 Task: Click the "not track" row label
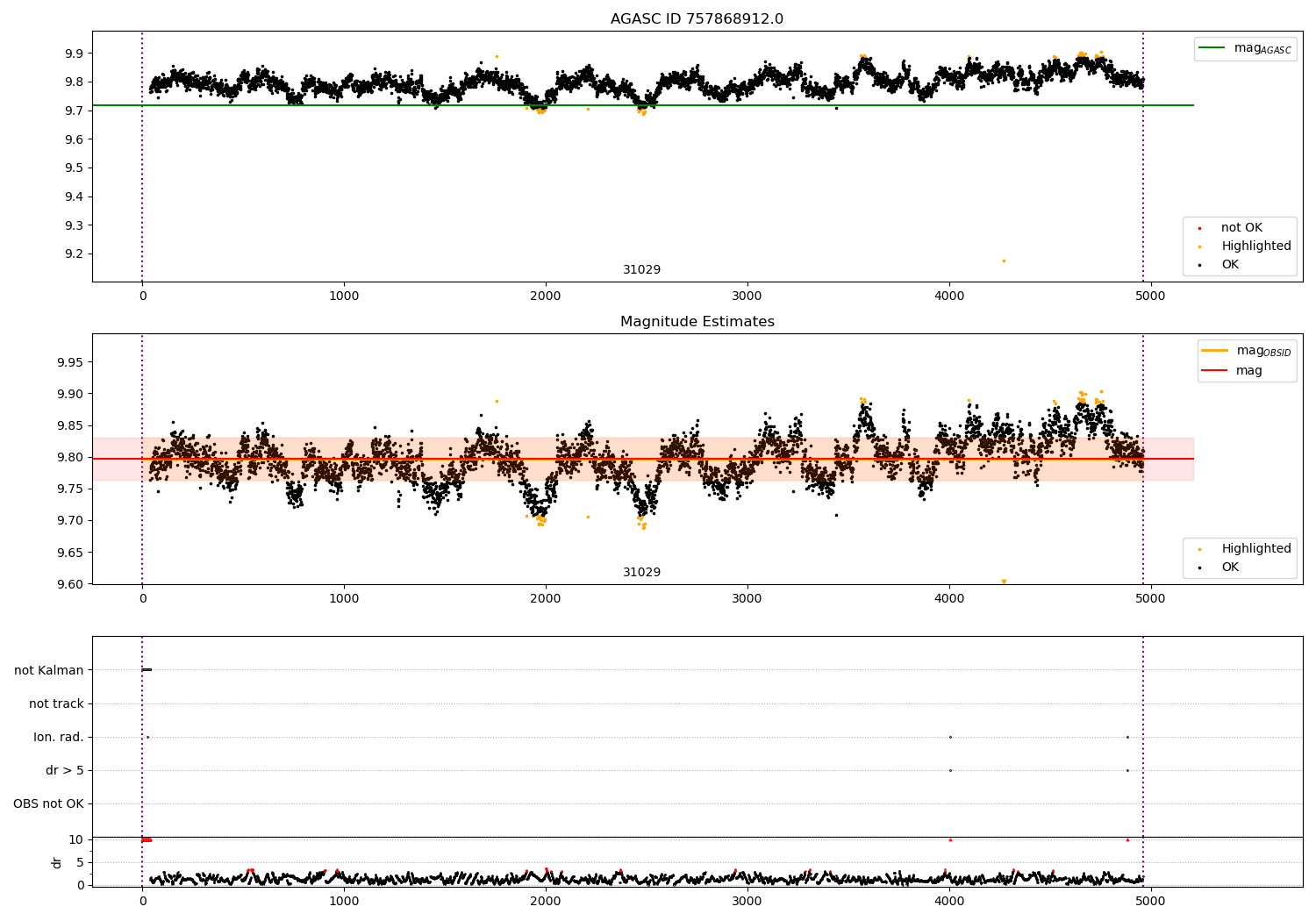tap(56, 704)
